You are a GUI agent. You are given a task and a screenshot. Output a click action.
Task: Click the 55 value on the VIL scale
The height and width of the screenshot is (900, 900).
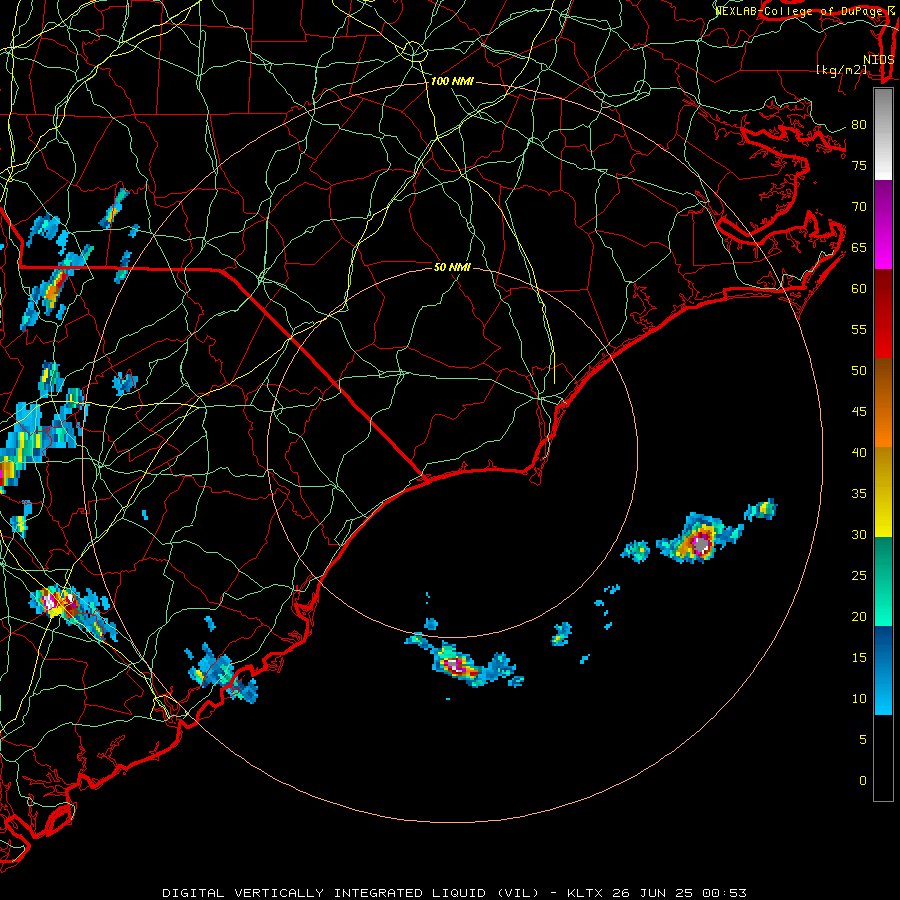click(859, 329)
